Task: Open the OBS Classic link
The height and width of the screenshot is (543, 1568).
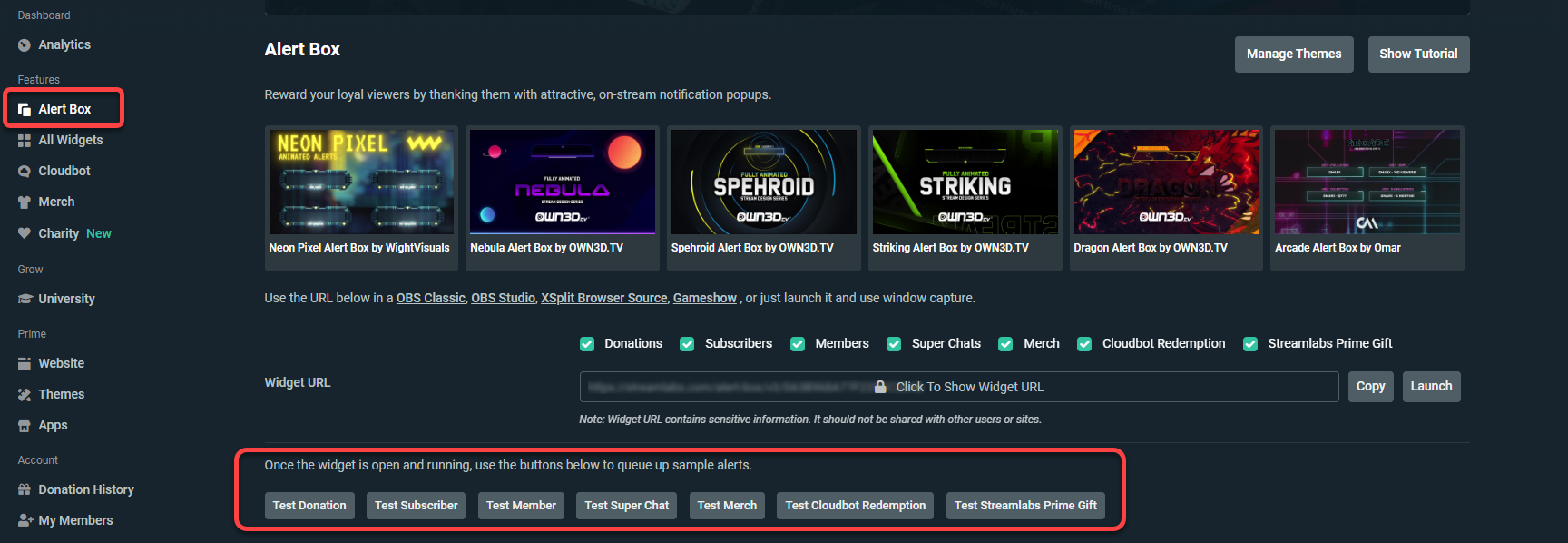Action: [431, 298]
